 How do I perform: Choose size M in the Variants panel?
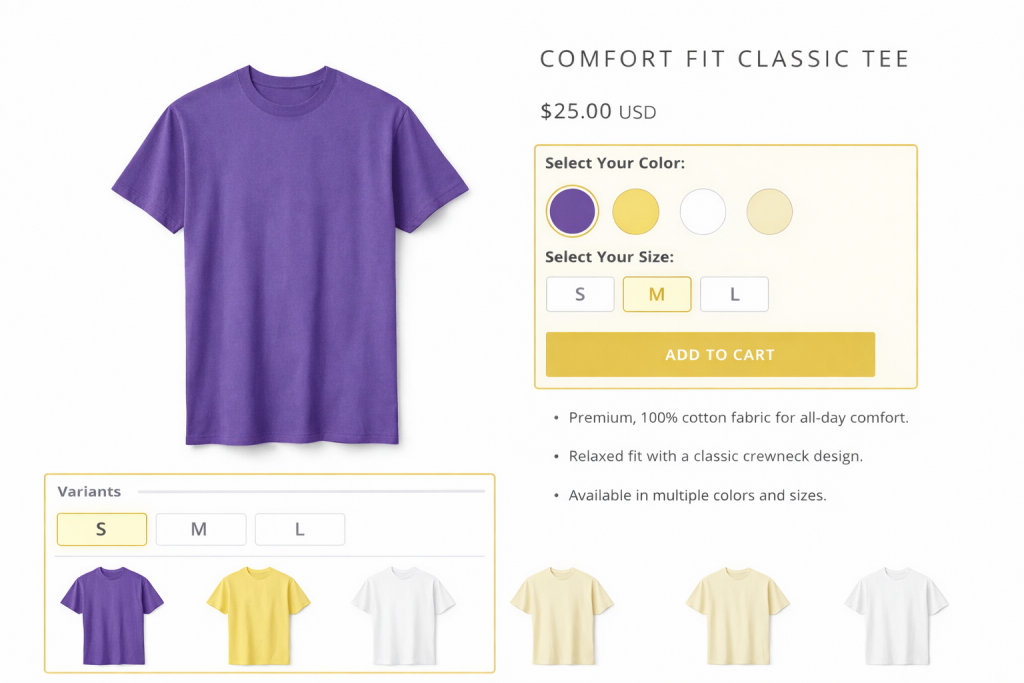(x=200, y=529)
